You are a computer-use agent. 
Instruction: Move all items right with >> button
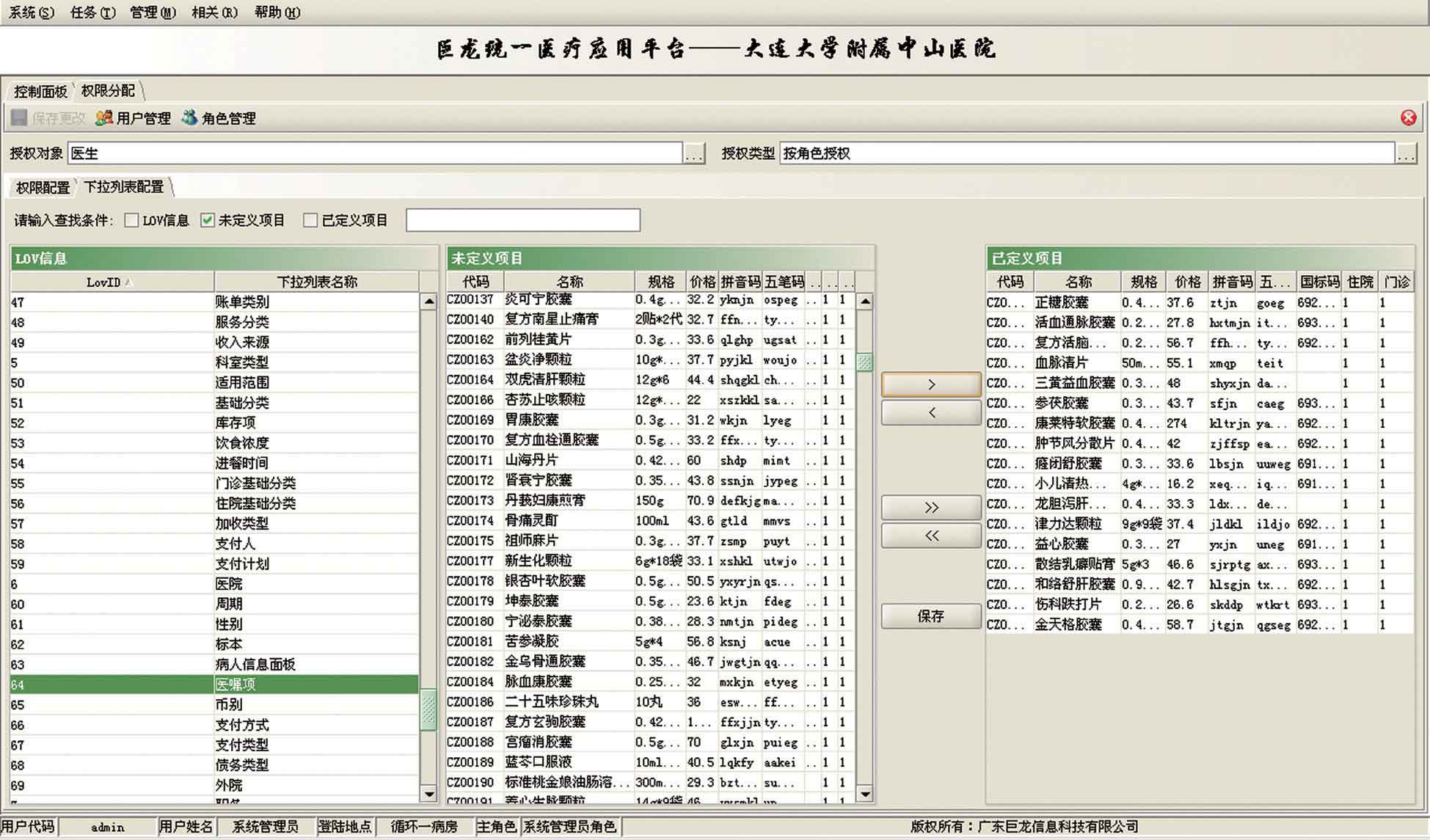tap(931, 508)
